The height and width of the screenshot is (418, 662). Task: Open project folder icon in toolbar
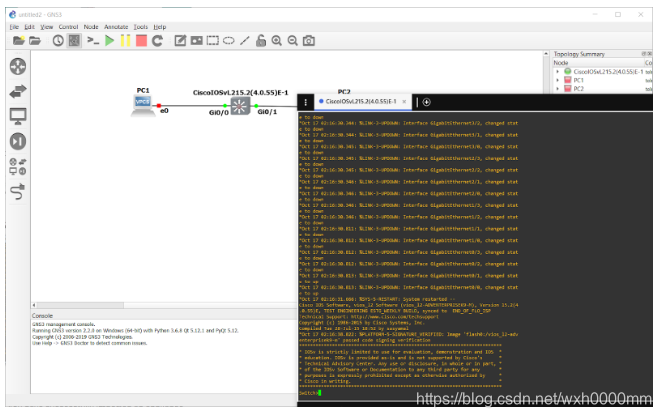(35, 41)
